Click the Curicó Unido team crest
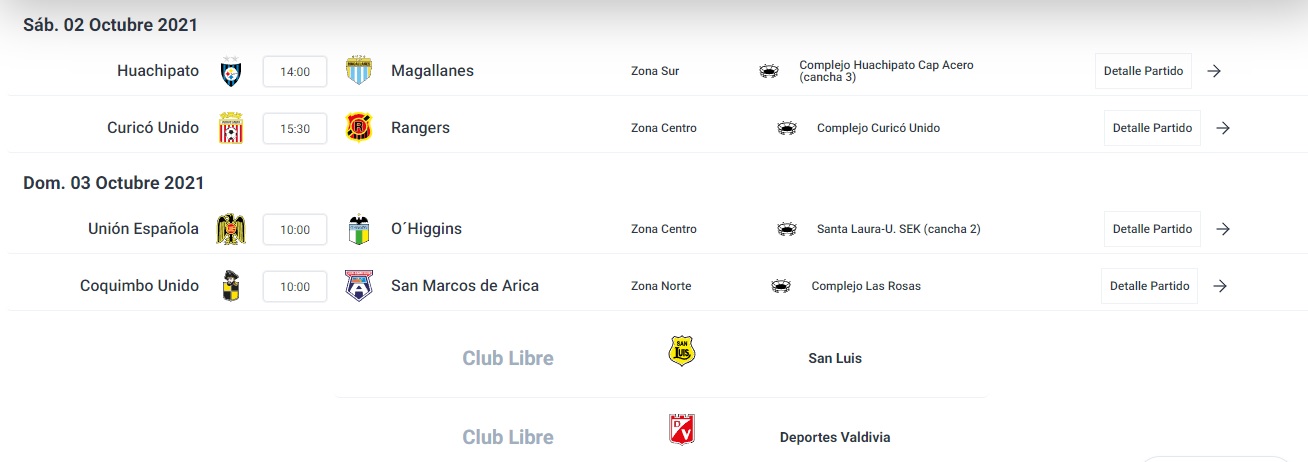Image resolution: width=1308 pixels, height=462 pixels. tap(231, 128)
